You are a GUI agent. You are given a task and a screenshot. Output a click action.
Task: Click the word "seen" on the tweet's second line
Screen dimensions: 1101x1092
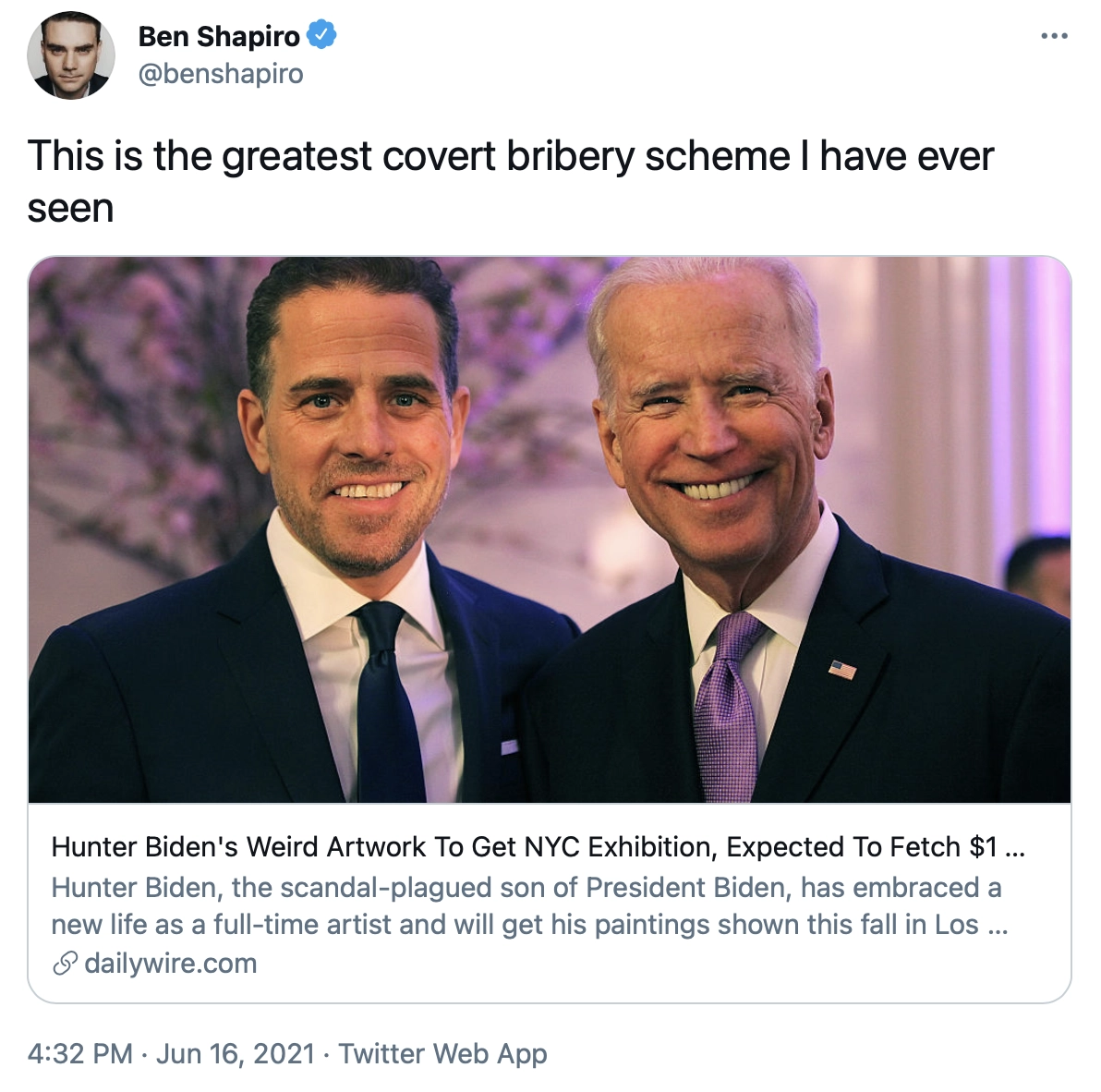tap(71, 208)
